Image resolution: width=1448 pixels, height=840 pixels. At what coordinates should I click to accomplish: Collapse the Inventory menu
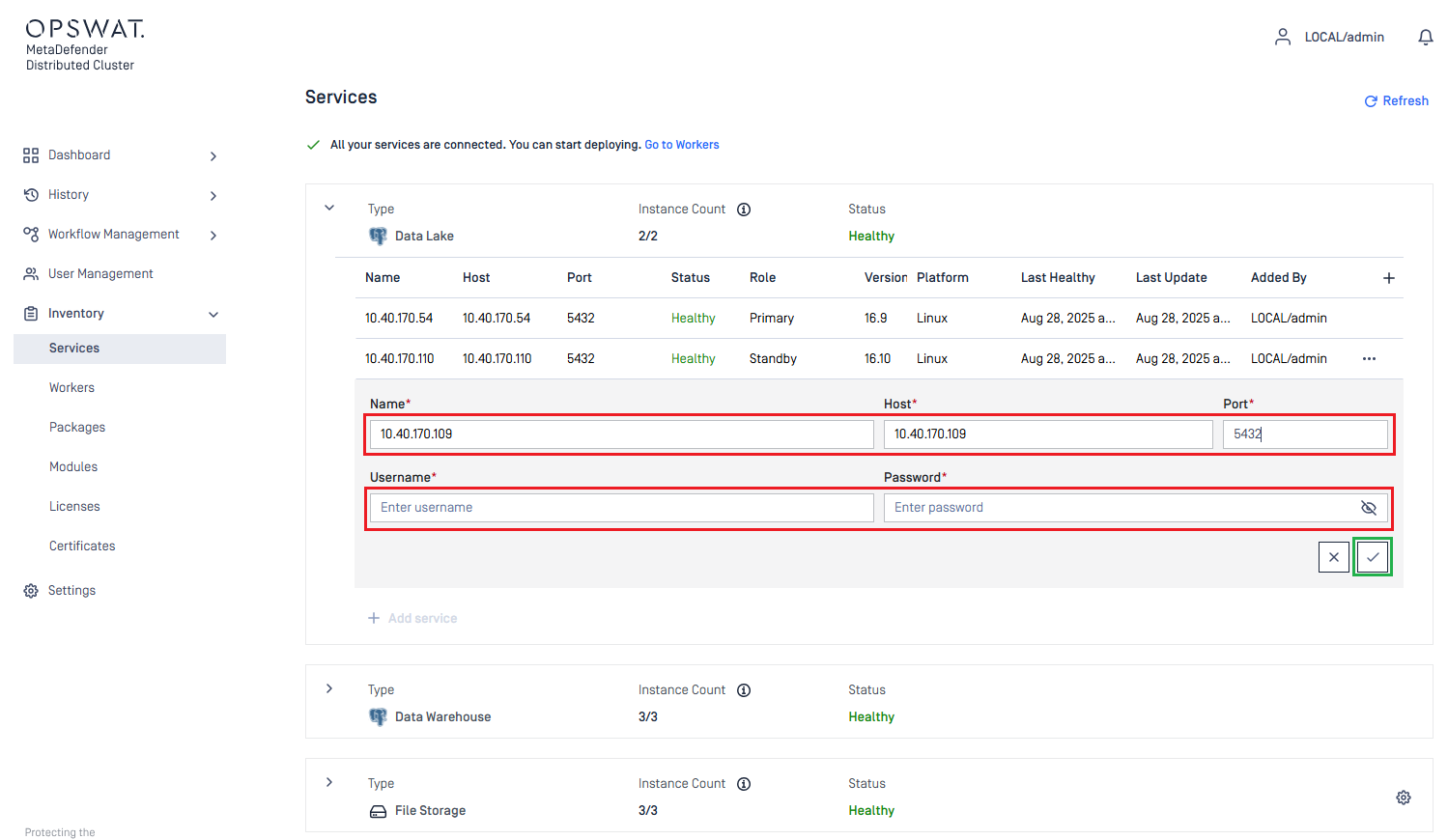coord(213,315)
